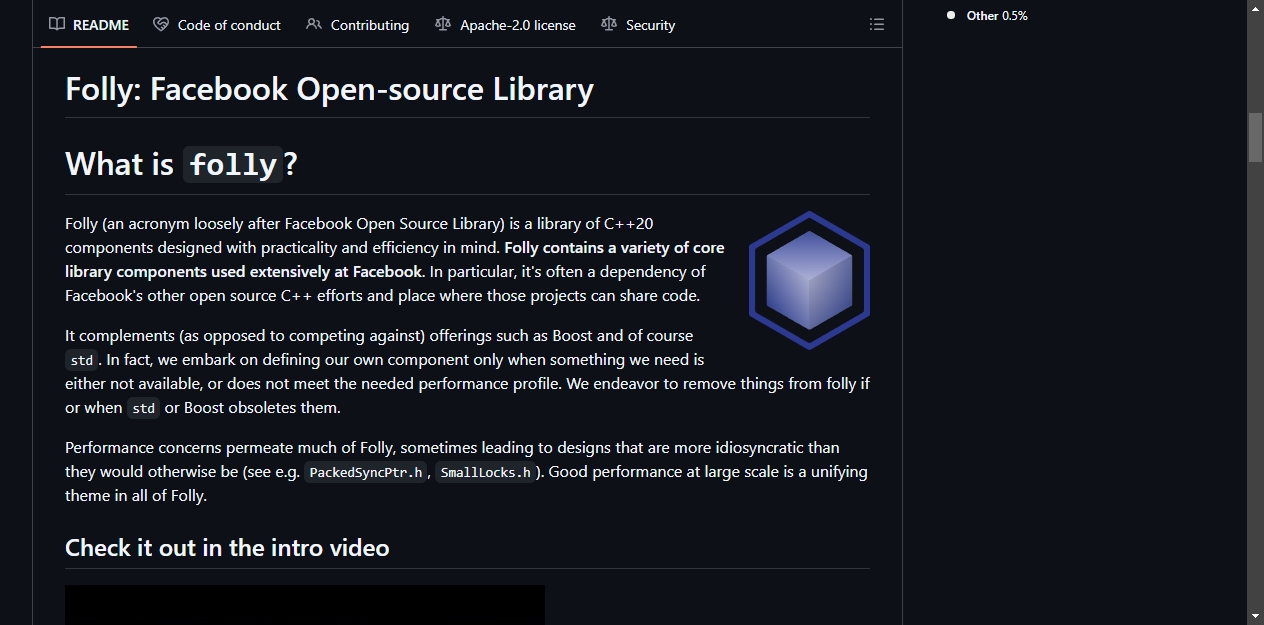The width and height of the screenshot is (1264, 625).
Task: Open the README tab
Action: (89, 25)
